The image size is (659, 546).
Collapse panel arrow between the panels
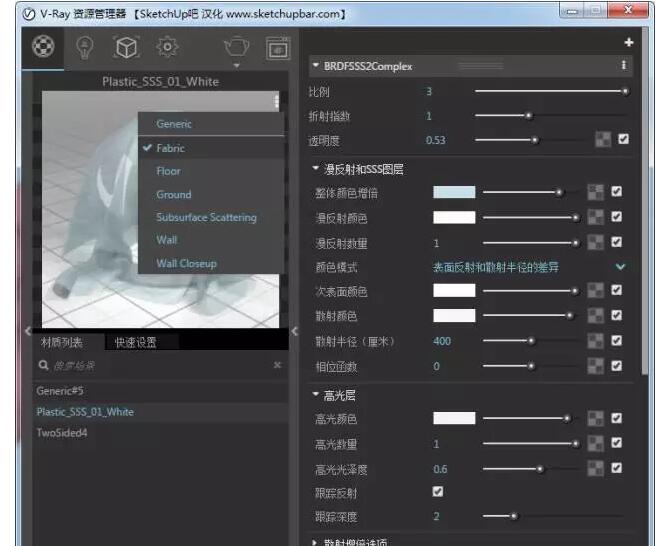pyautogui.click(x=295, y=331)
